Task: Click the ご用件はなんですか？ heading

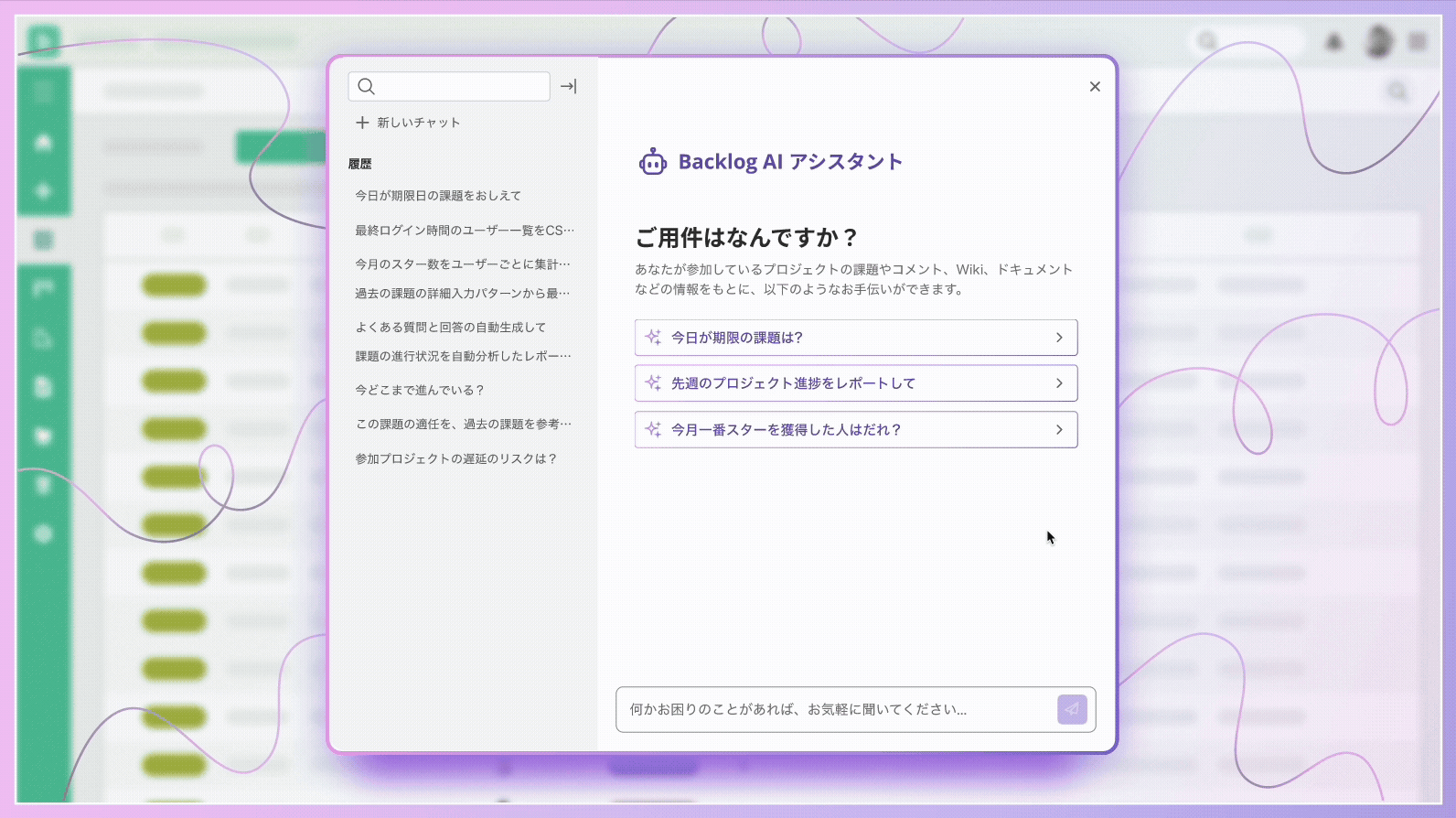Action: pos(747,238)
